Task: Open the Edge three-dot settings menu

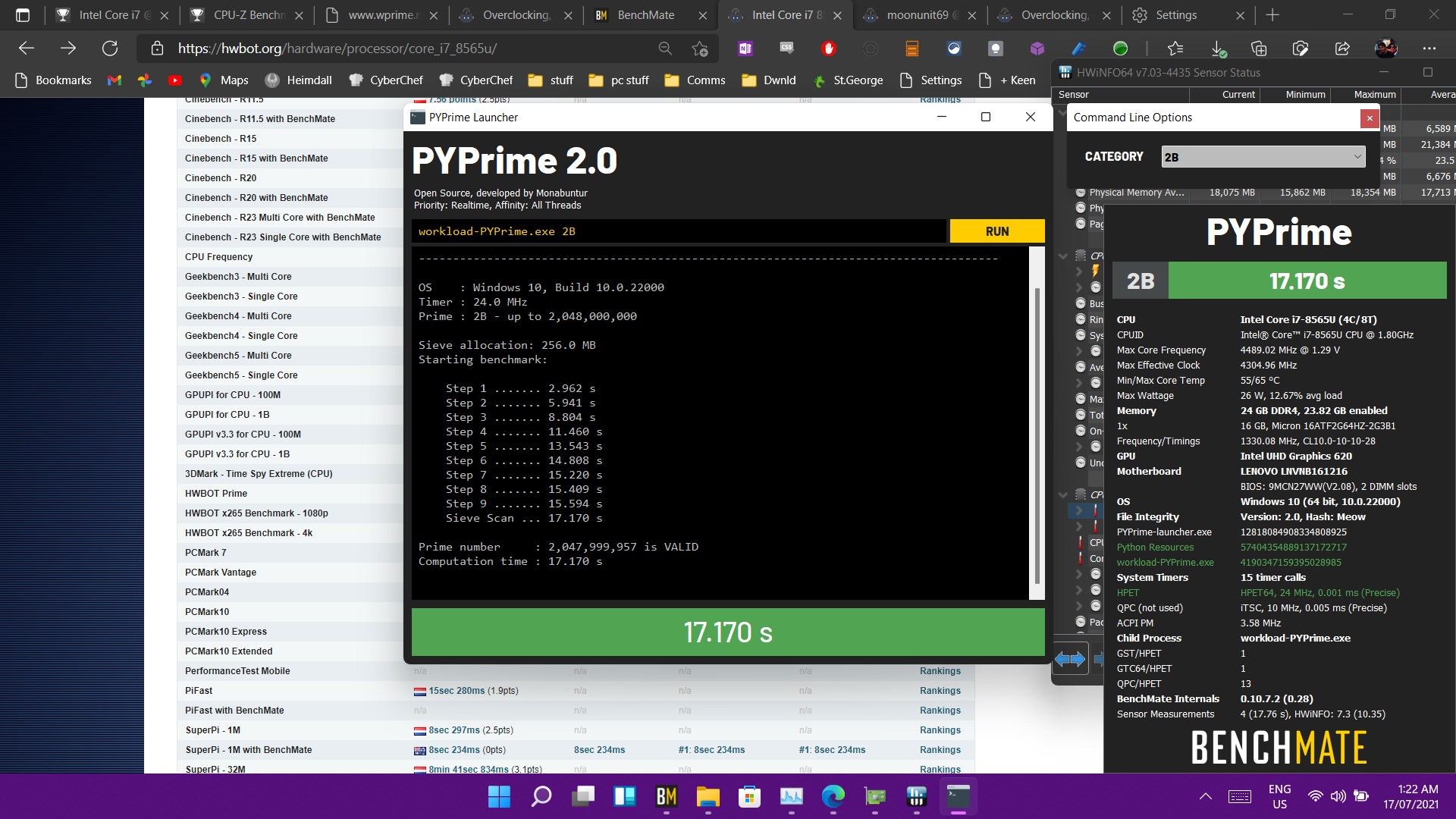Action: click(1429, 49)
